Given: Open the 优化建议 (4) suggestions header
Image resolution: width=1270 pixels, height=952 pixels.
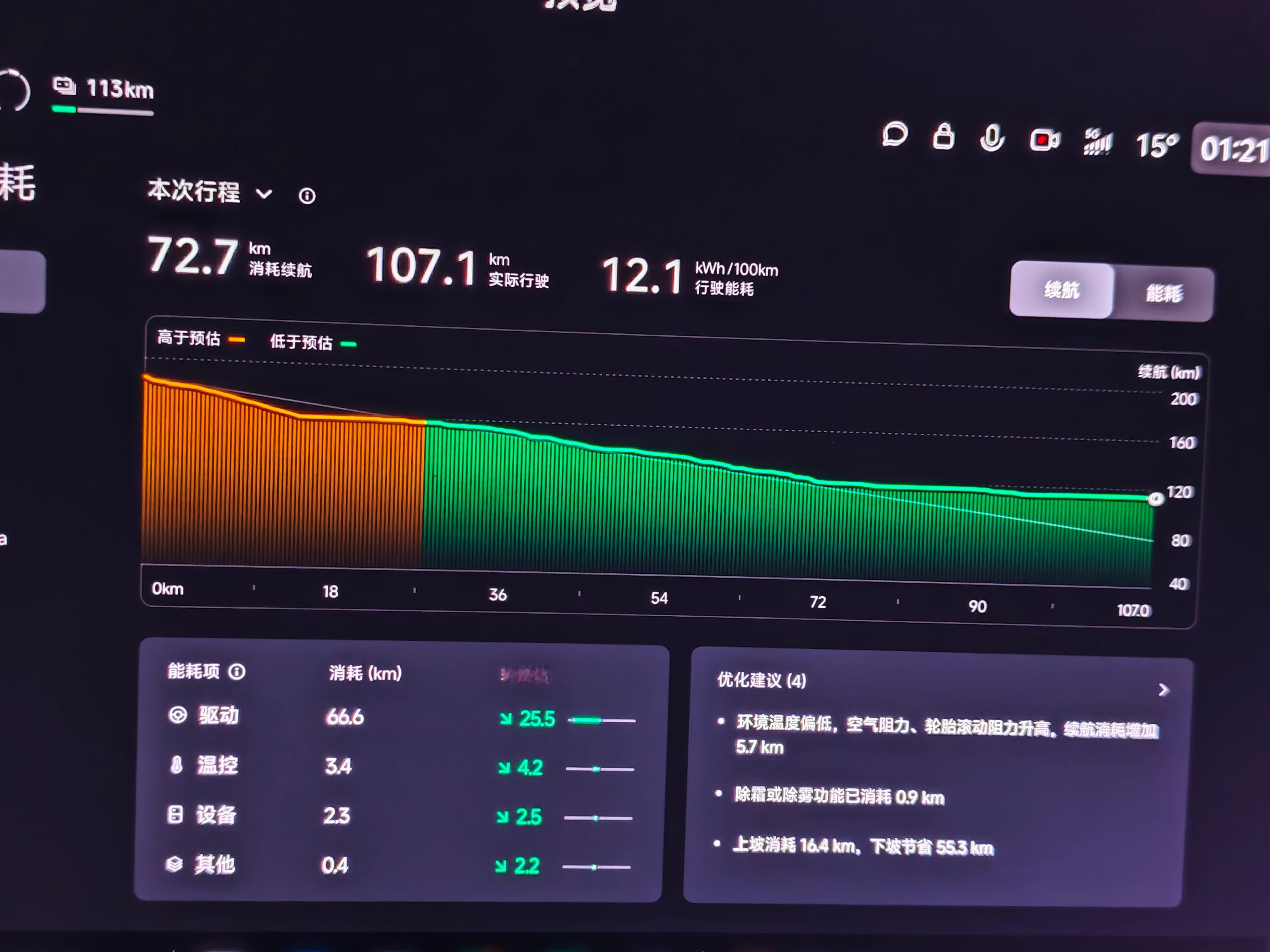Looking at the screenshot, I should [762, 681].
